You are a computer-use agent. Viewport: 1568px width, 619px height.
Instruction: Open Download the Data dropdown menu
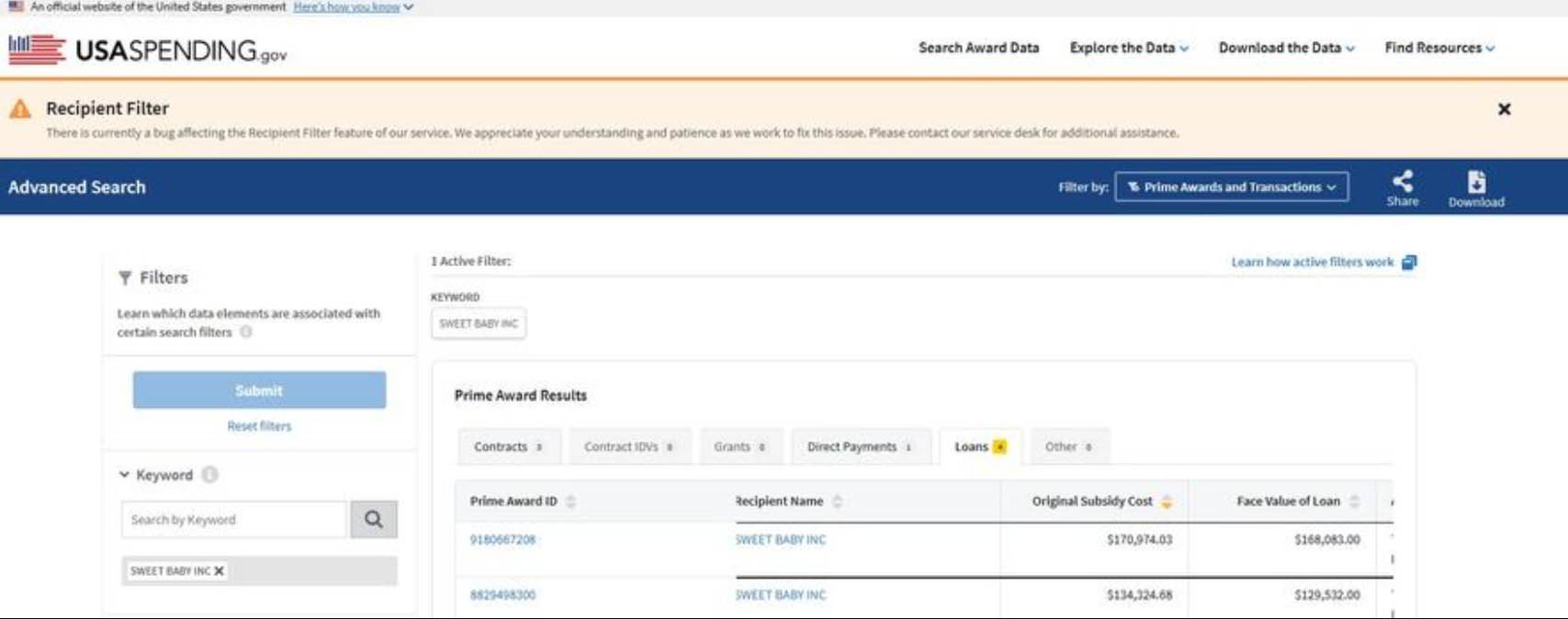point(1286,48)
